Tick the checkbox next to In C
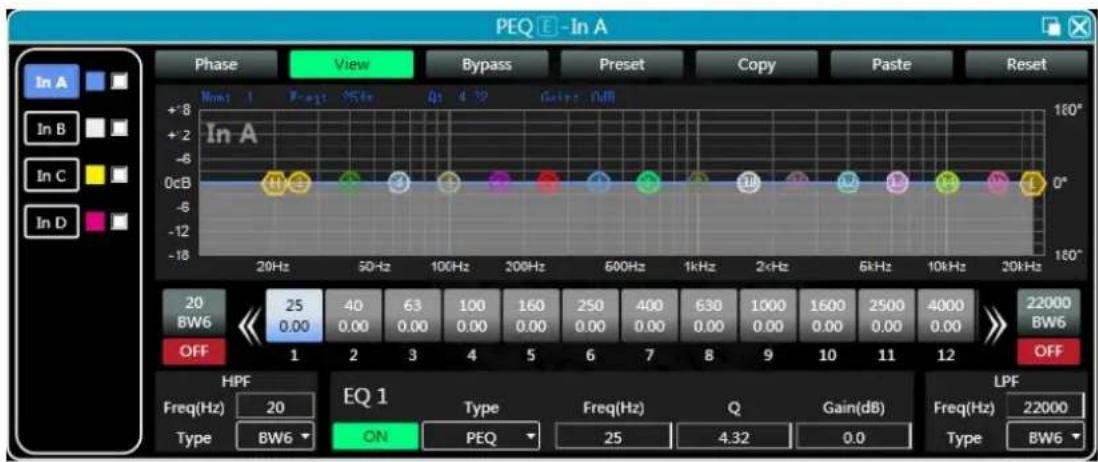The image size is (1098, 462). click(x=120, y=175)
